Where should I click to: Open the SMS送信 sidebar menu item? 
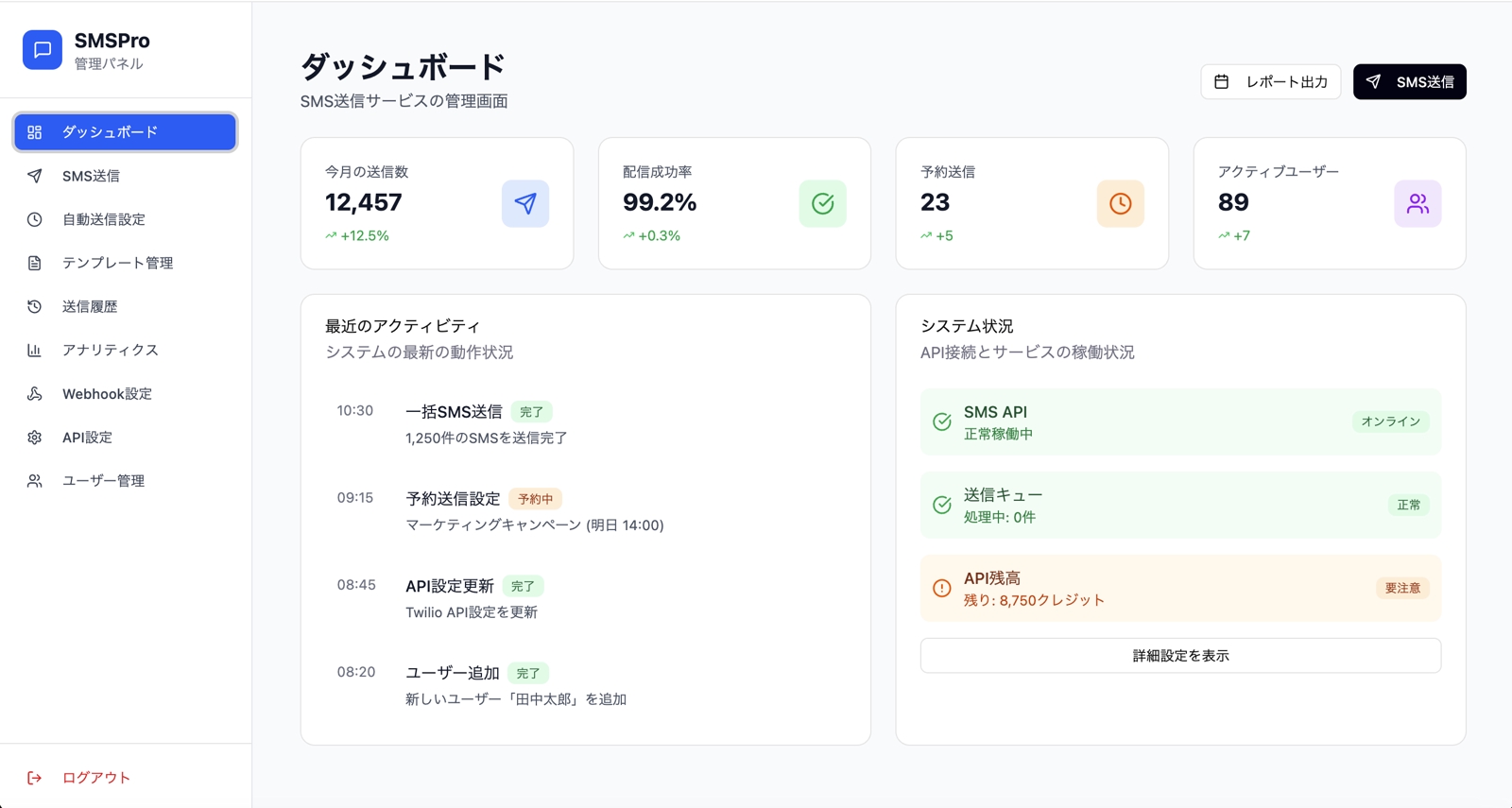pos(91,176)
